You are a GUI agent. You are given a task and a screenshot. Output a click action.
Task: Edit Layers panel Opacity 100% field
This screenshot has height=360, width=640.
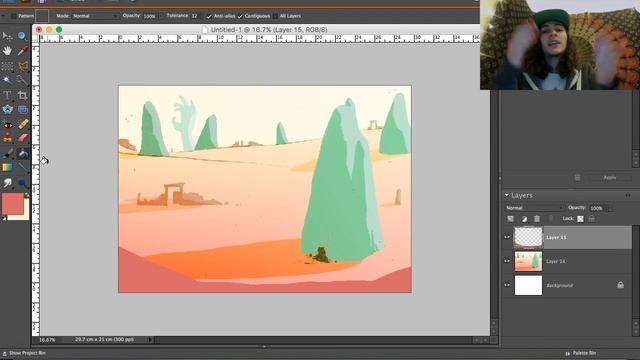coord(597,208)
